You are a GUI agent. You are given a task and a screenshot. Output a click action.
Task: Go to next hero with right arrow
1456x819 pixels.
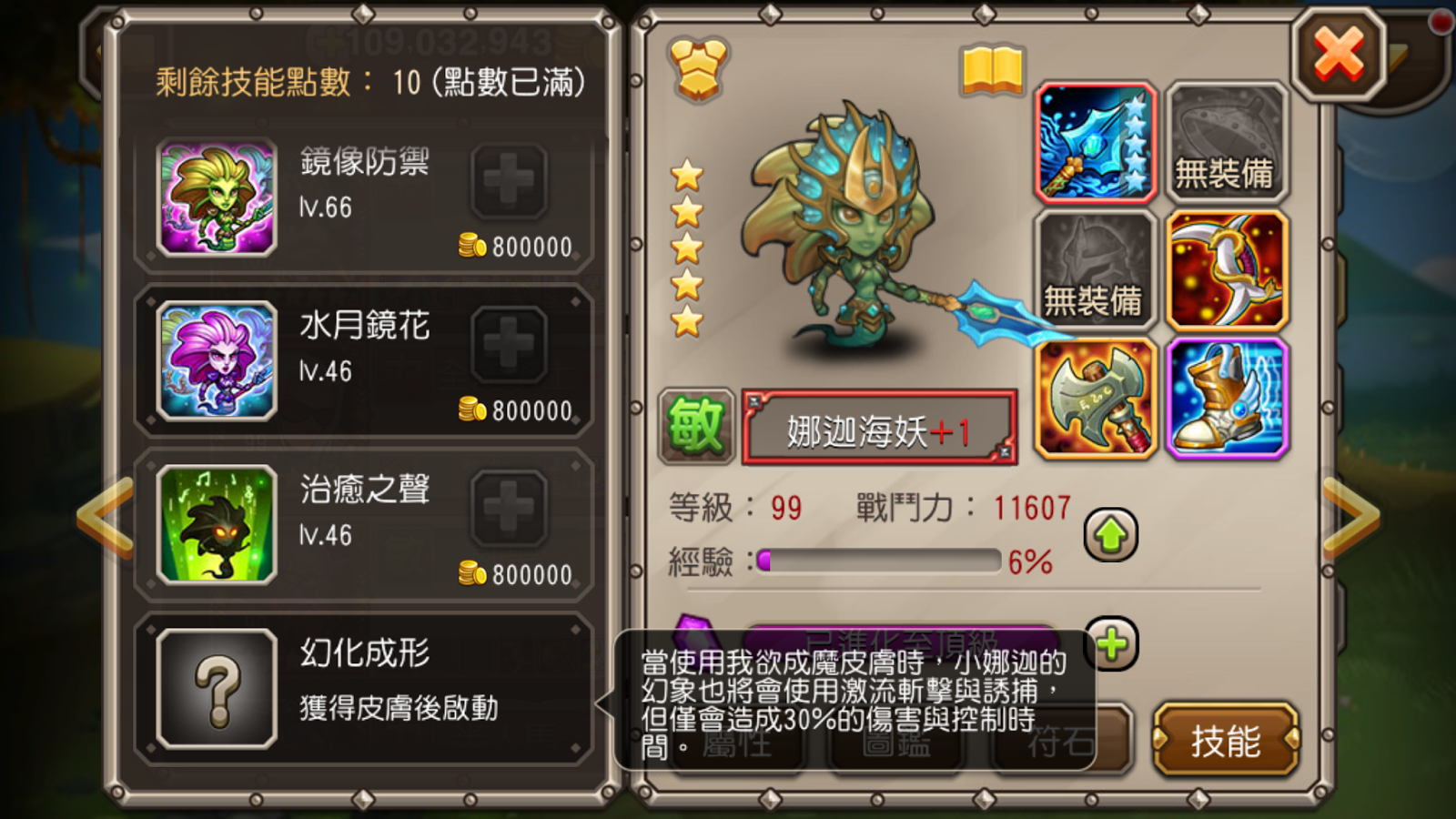[x=1350, y=515]
